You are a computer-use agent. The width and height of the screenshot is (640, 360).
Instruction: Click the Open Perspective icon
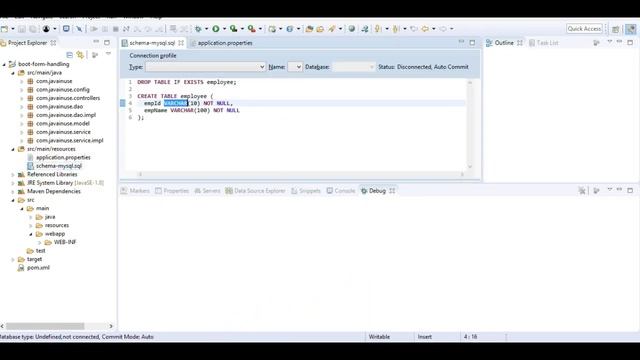click(616, 29)
